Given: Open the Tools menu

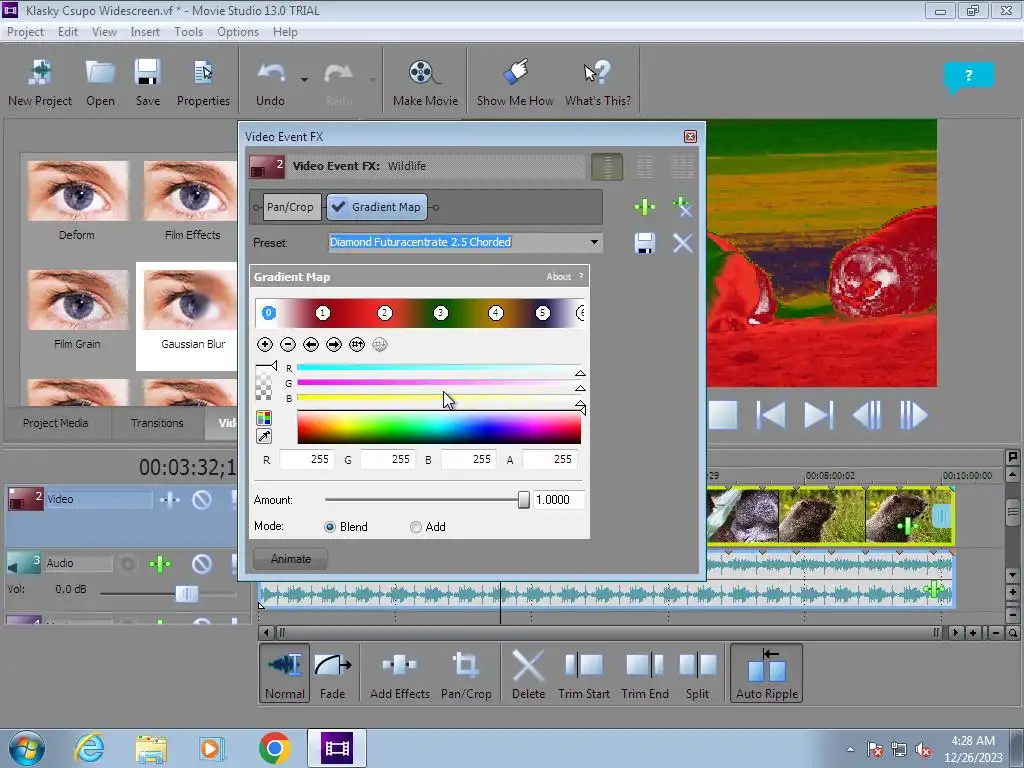Looking at the screenshot, I should point(188,32).
